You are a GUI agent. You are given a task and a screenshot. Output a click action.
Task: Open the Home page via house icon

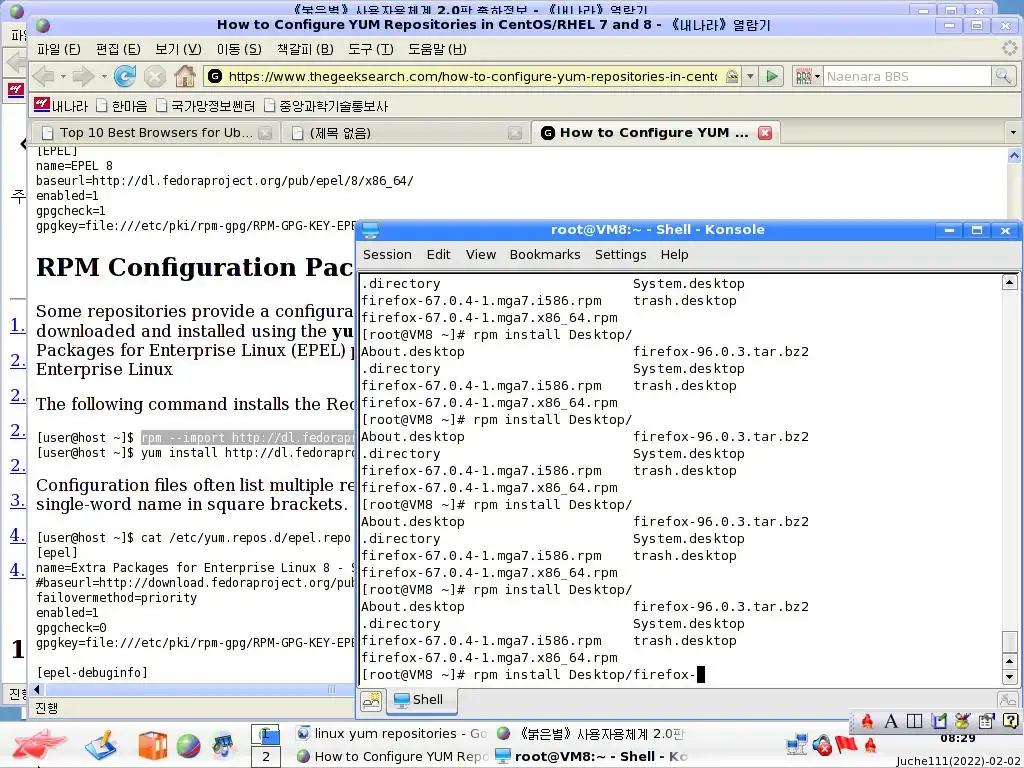(185, 76)
